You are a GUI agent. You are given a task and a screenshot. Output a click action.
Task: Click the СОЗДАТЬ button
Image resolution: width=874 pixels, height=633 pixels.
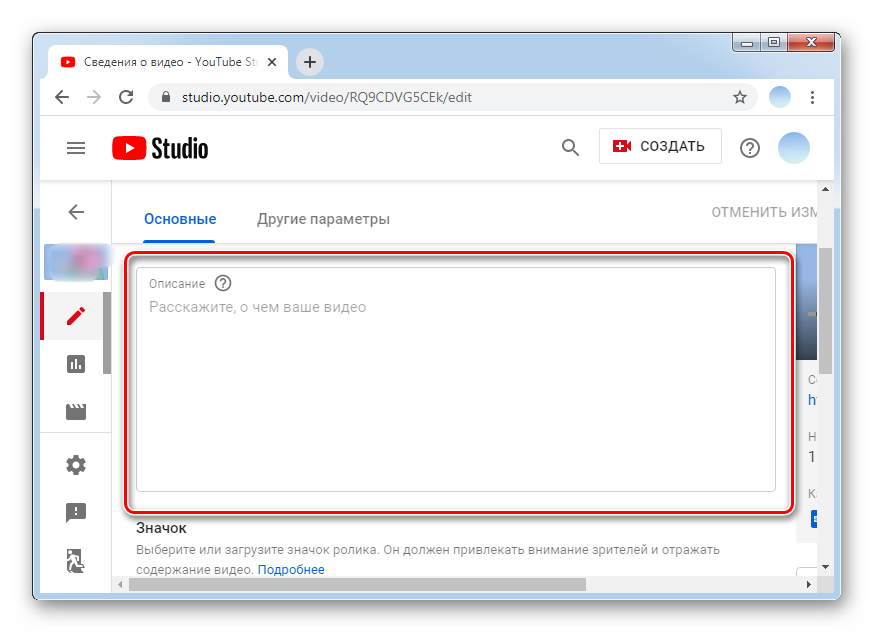click(660, 146)
